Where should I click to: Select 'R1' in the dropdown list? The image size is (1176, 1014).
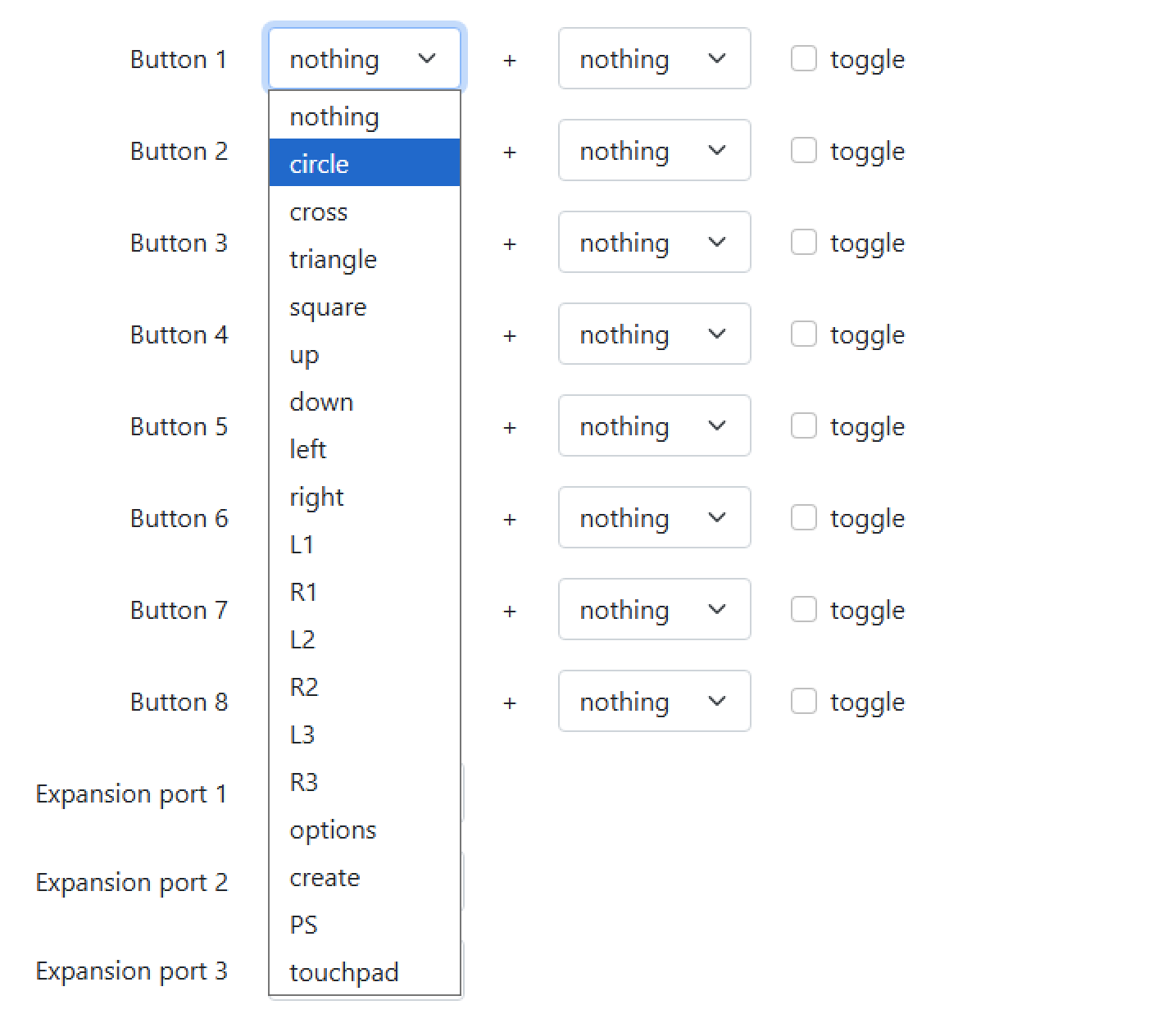coord(365,592)
